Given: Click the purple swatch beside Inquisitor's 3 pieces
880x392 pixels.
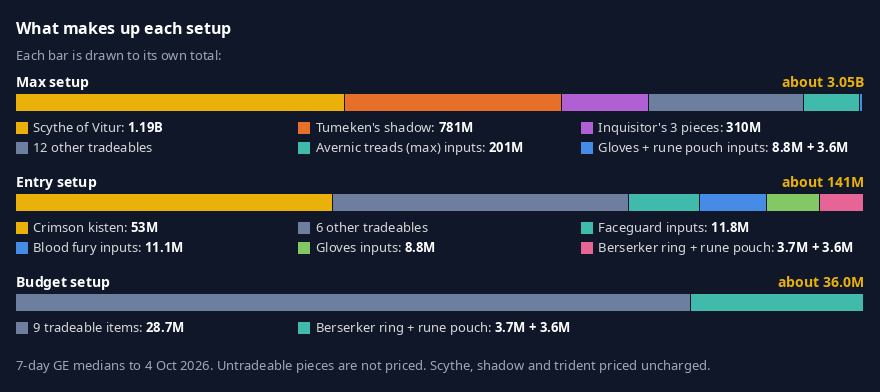Looking at the screenshot, I should (587, 128).
